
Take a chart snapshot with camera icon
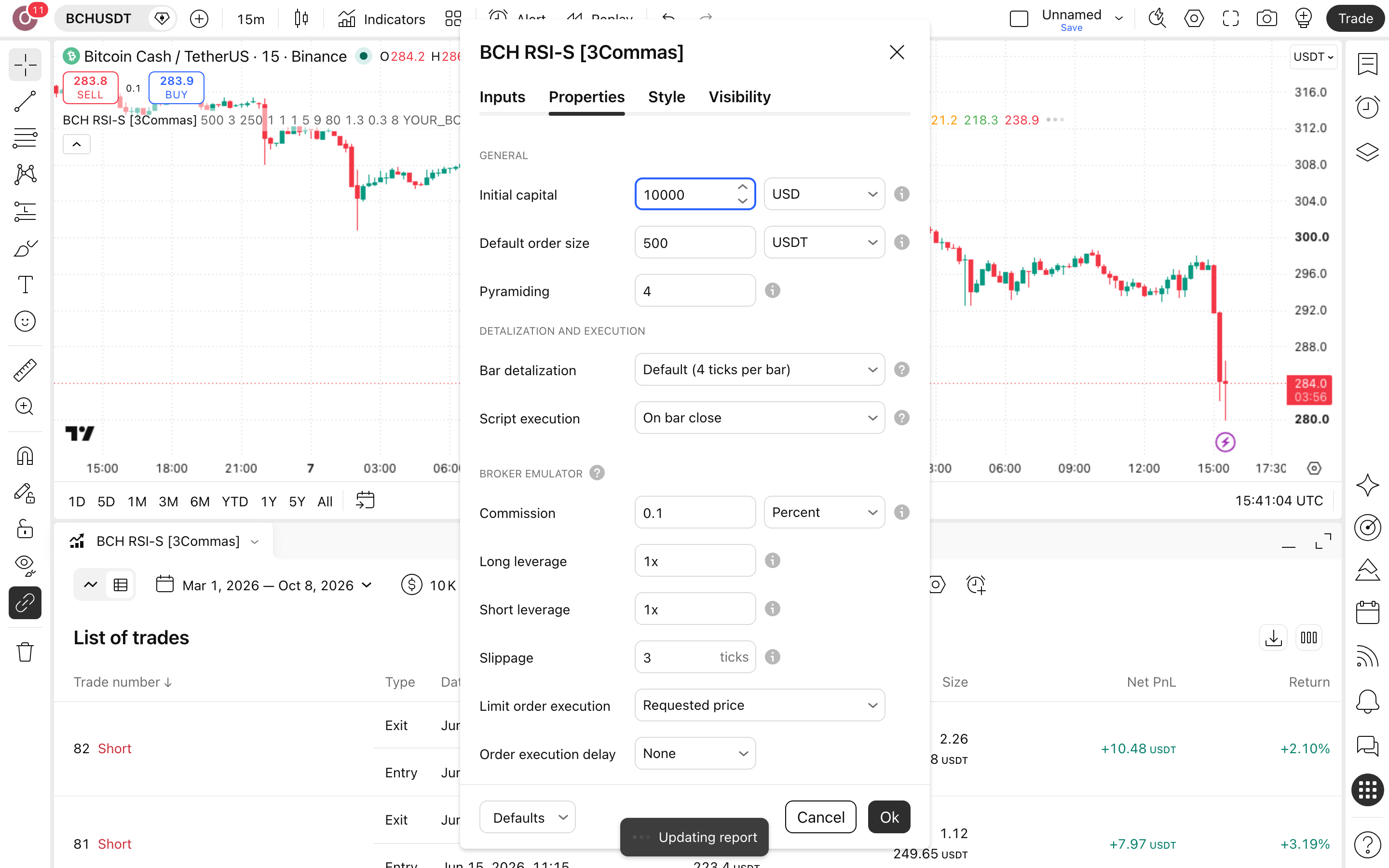click(1266, 18)
